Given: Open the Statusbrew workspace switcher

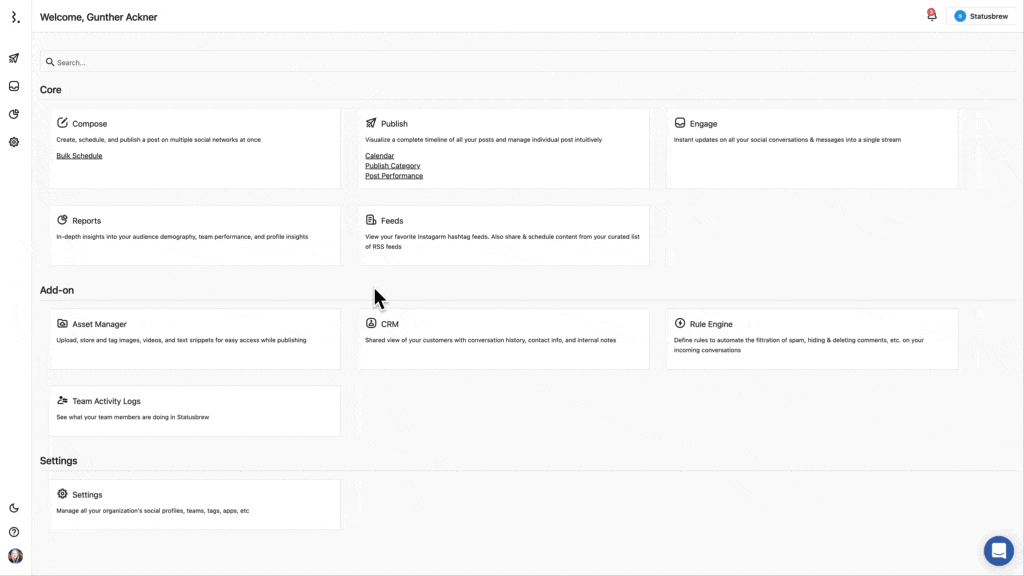Looking at the screenshot, I should (981, 15).
